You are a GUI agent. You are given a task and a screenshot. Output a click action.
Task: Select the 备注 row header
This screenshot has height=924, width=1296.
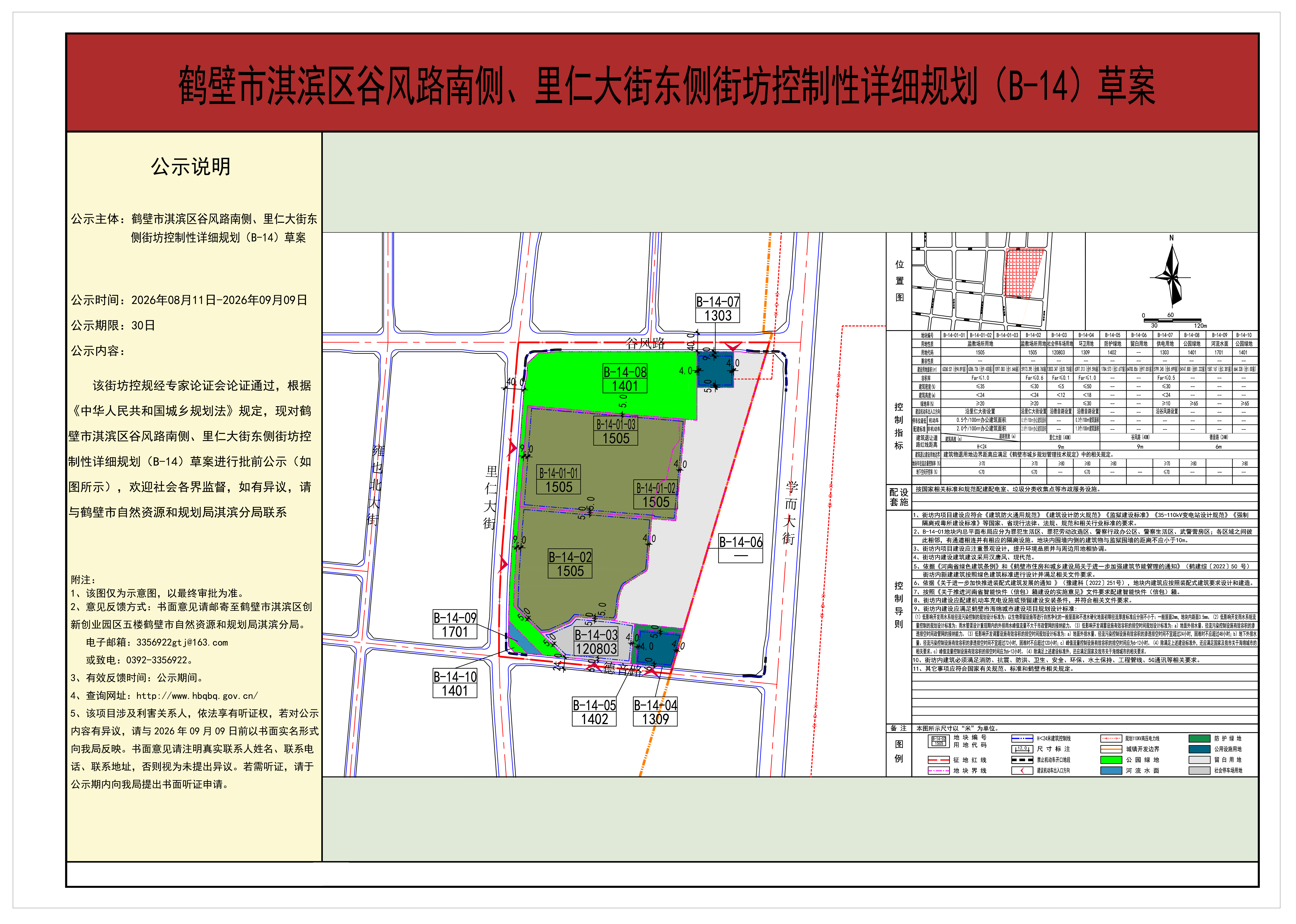(899, 728)
